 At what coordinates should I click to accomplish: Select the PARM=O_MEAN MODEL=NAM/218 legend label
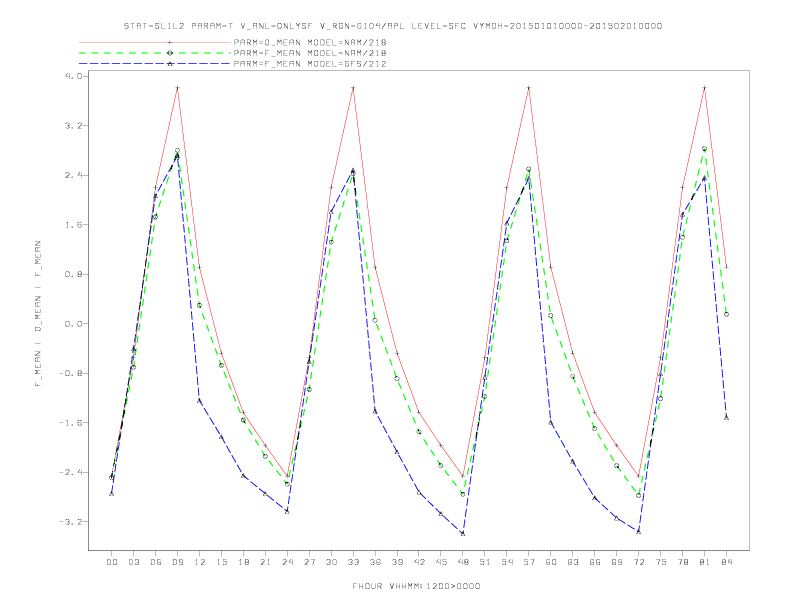tap(310, 42)
